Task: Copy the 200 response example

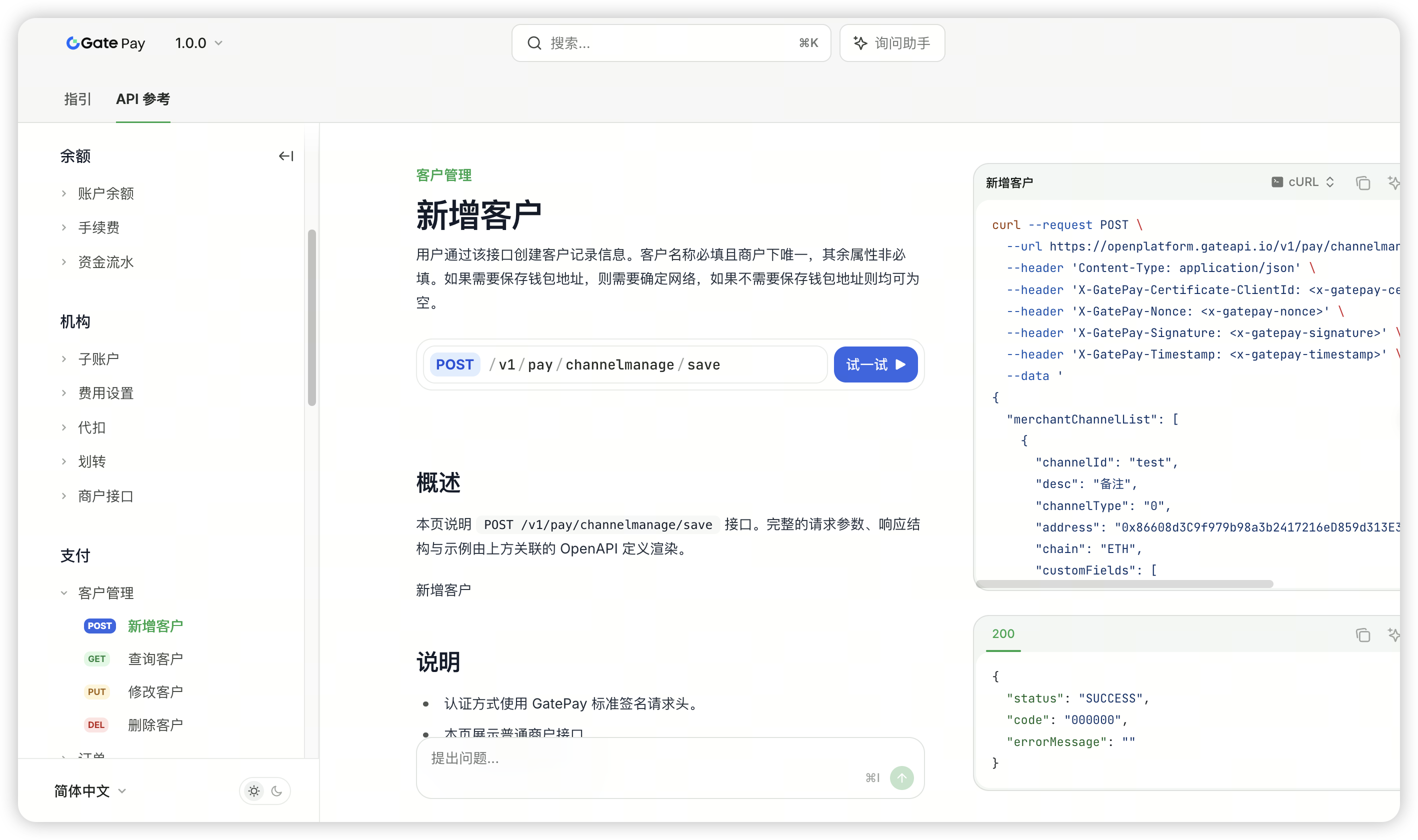Action: [1362, 634]
